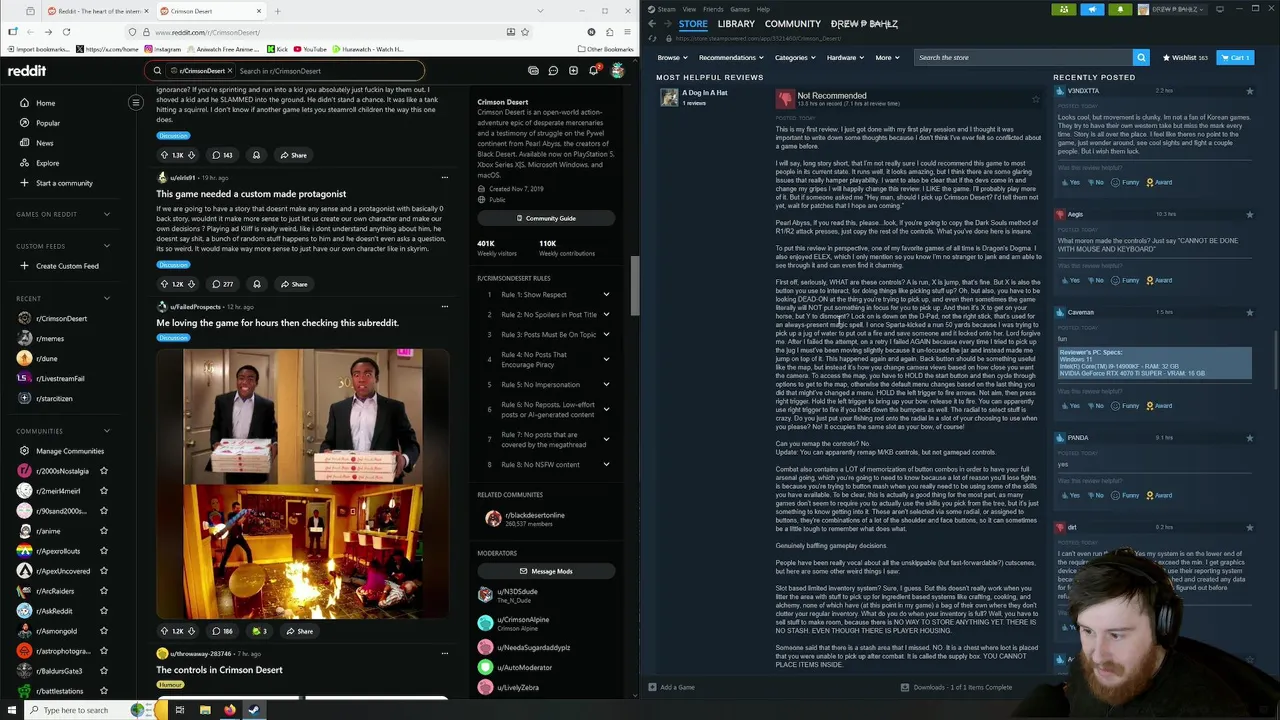Screen dimensions: 1280x720
Task: Collapse Custom Feeds sidebar section
Action: click(107, 246)
